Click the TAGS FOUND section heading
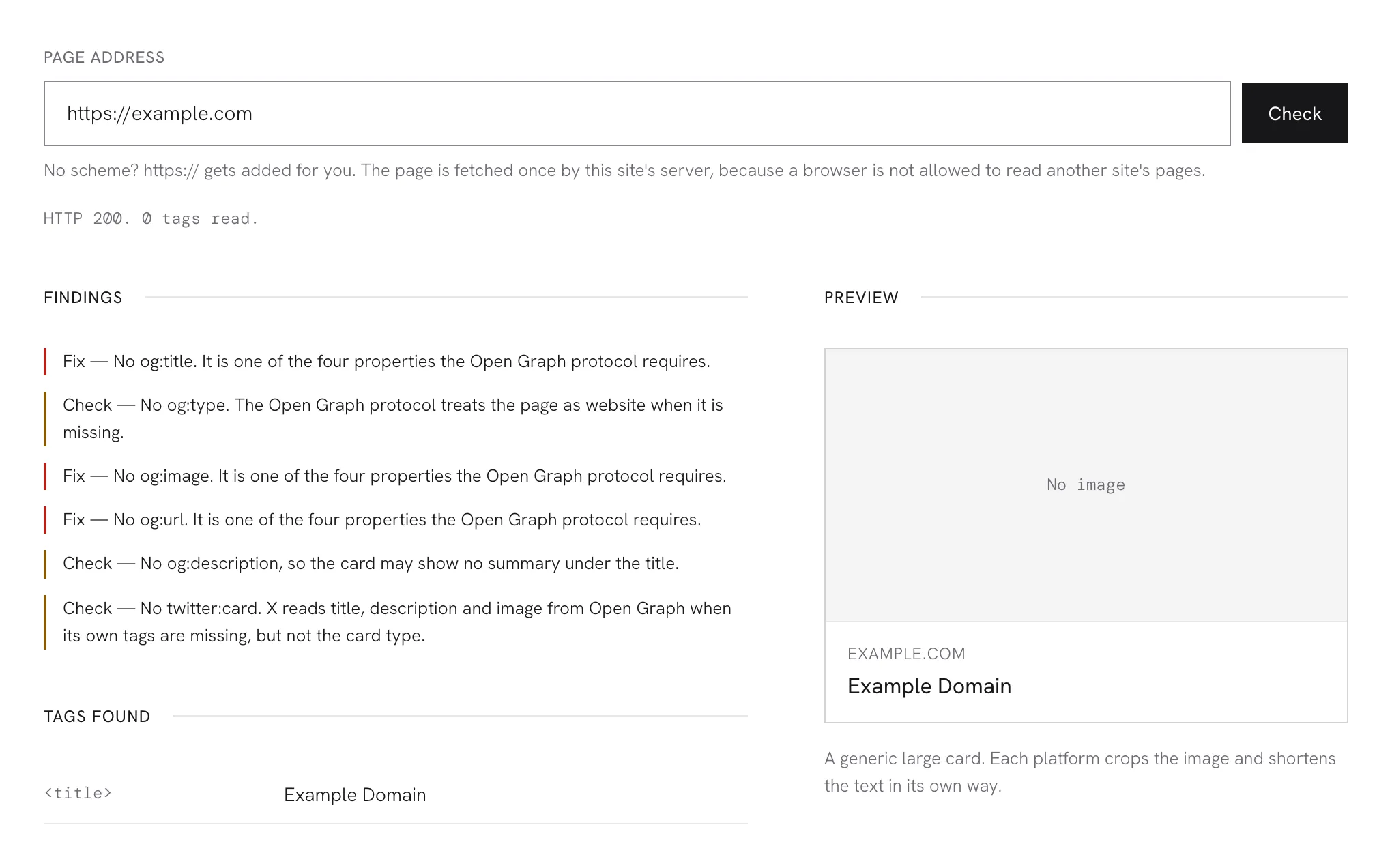This screenshot has width=1392, height=868. [97, 717]
